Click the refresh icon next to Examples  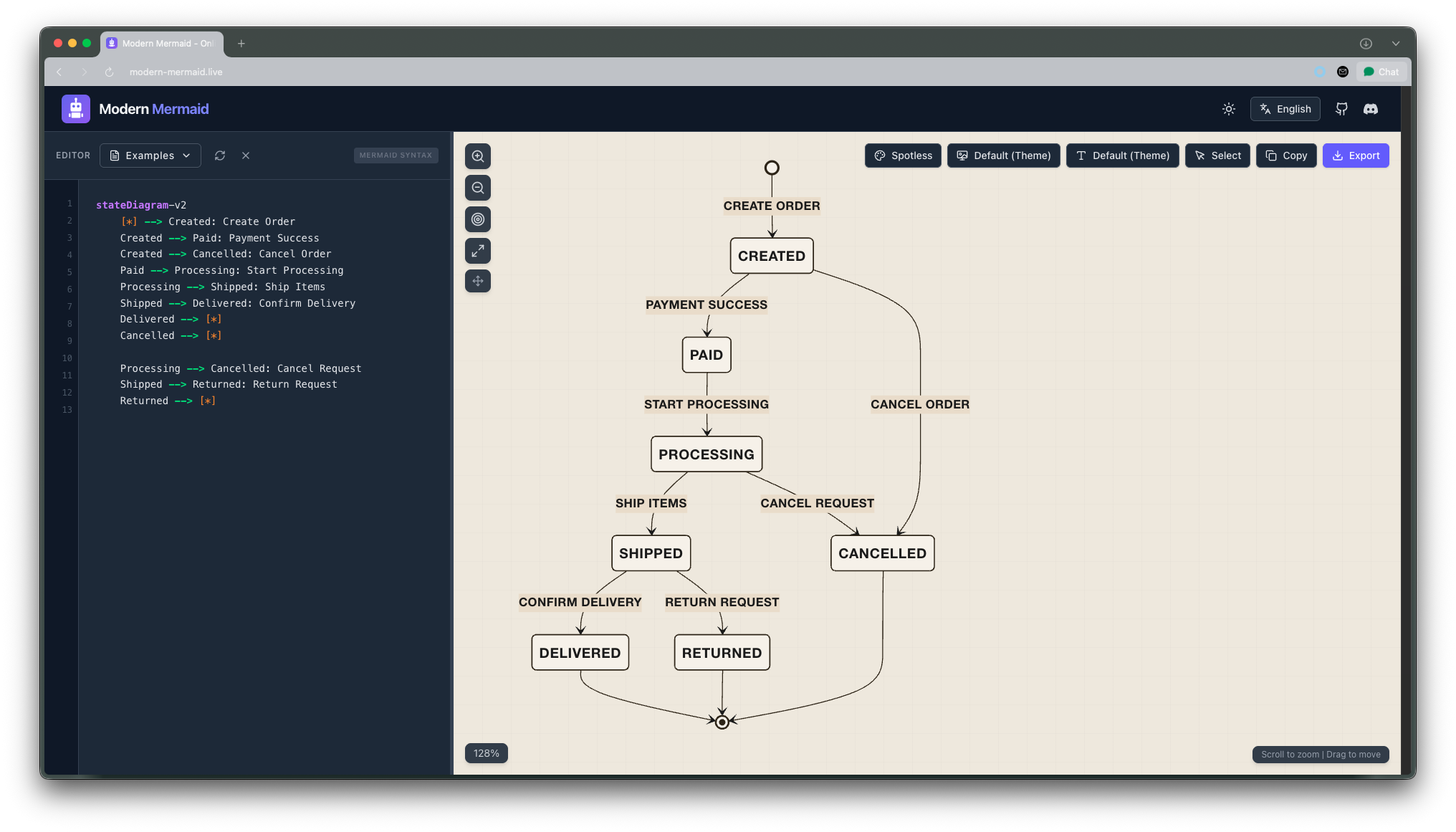[220, 156]
